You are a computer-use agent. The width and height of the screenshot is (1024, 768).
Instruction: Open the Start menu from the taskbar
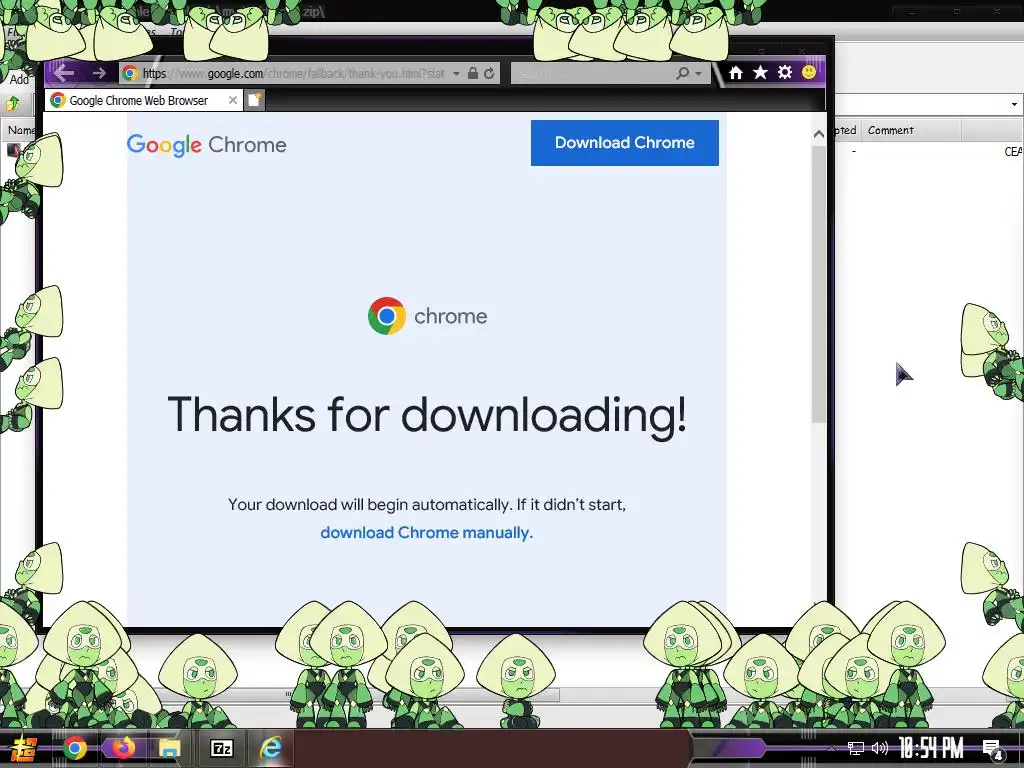tap(24, 748)
